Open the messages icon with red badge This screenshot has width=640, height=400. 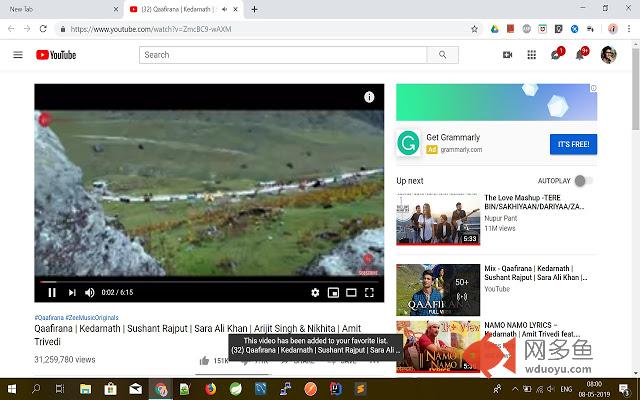[557, 54]
